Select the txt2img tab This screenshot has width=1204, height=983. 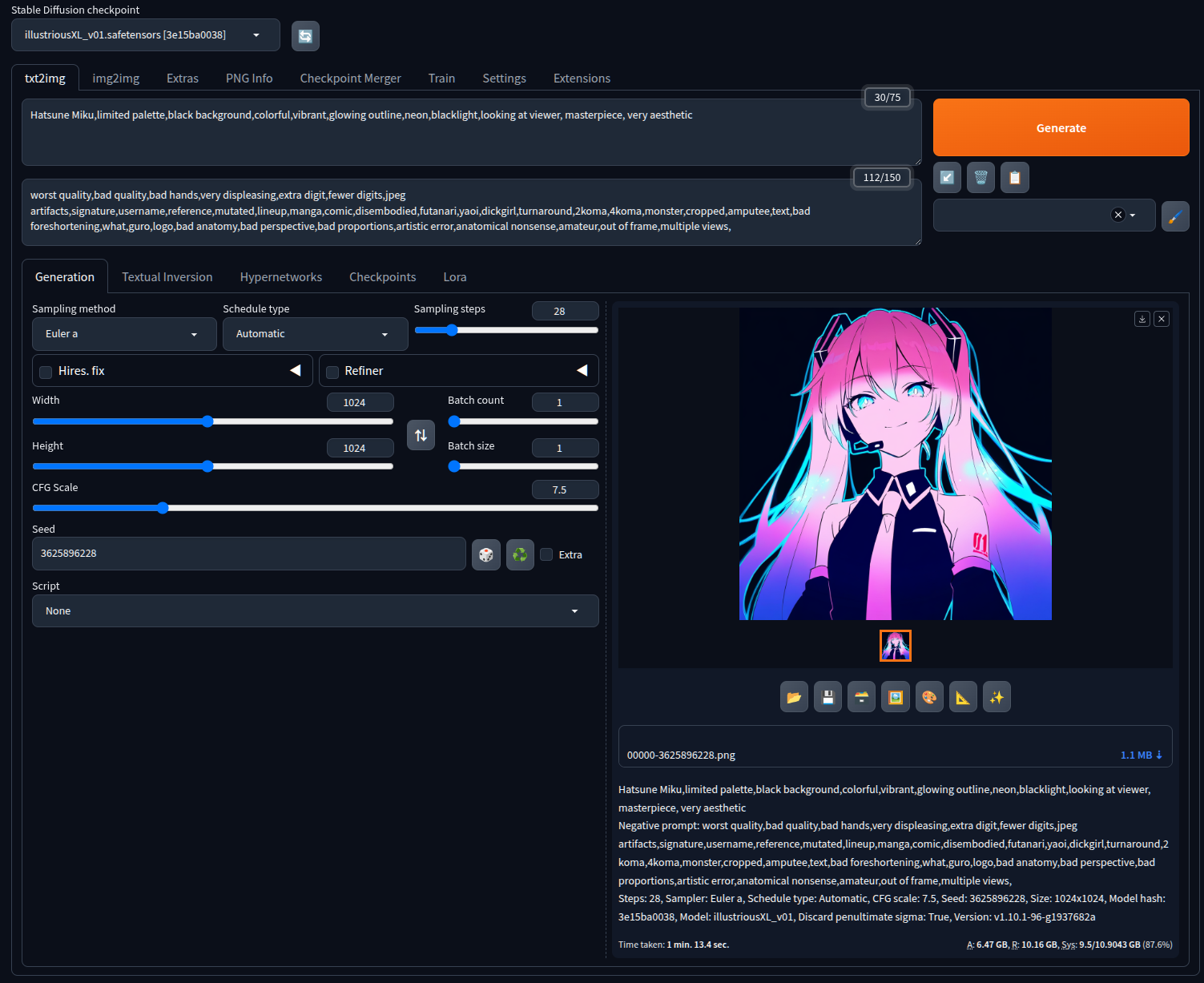[45, 79]
